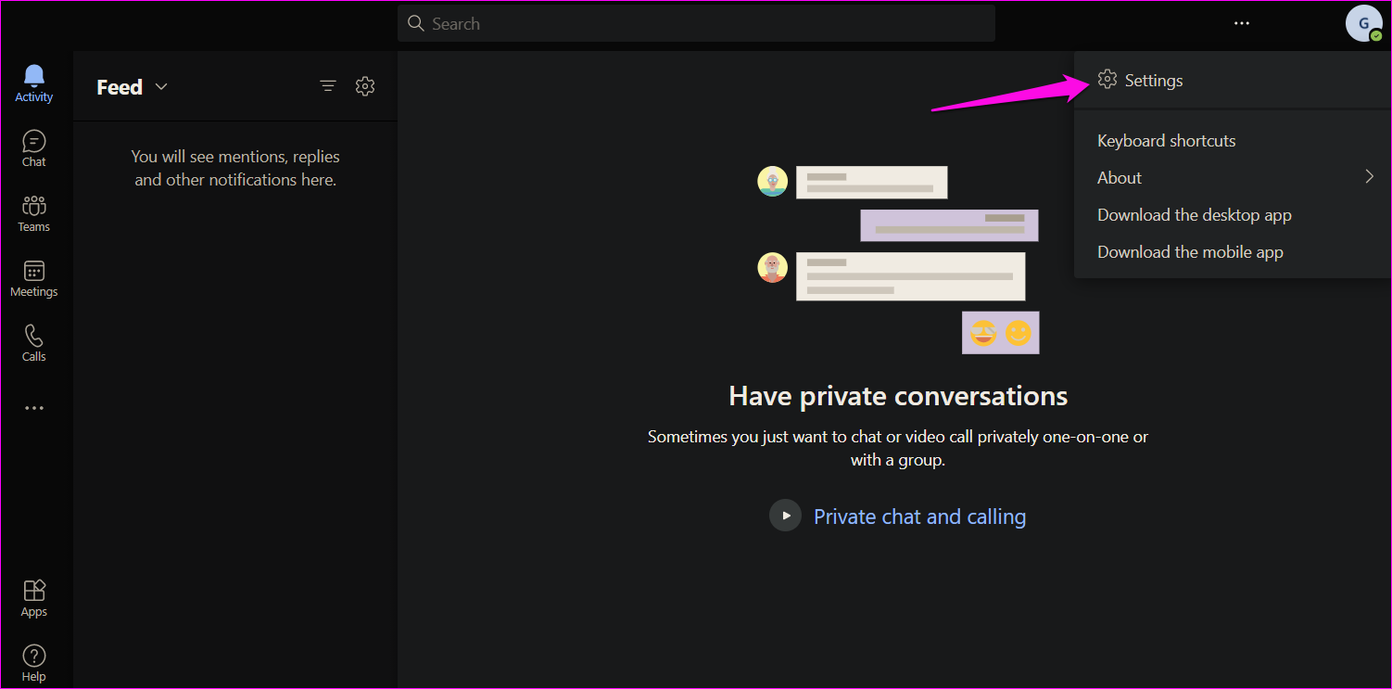Open the profile avatar G
The image size is (1392, 689).
[1364, 23]
